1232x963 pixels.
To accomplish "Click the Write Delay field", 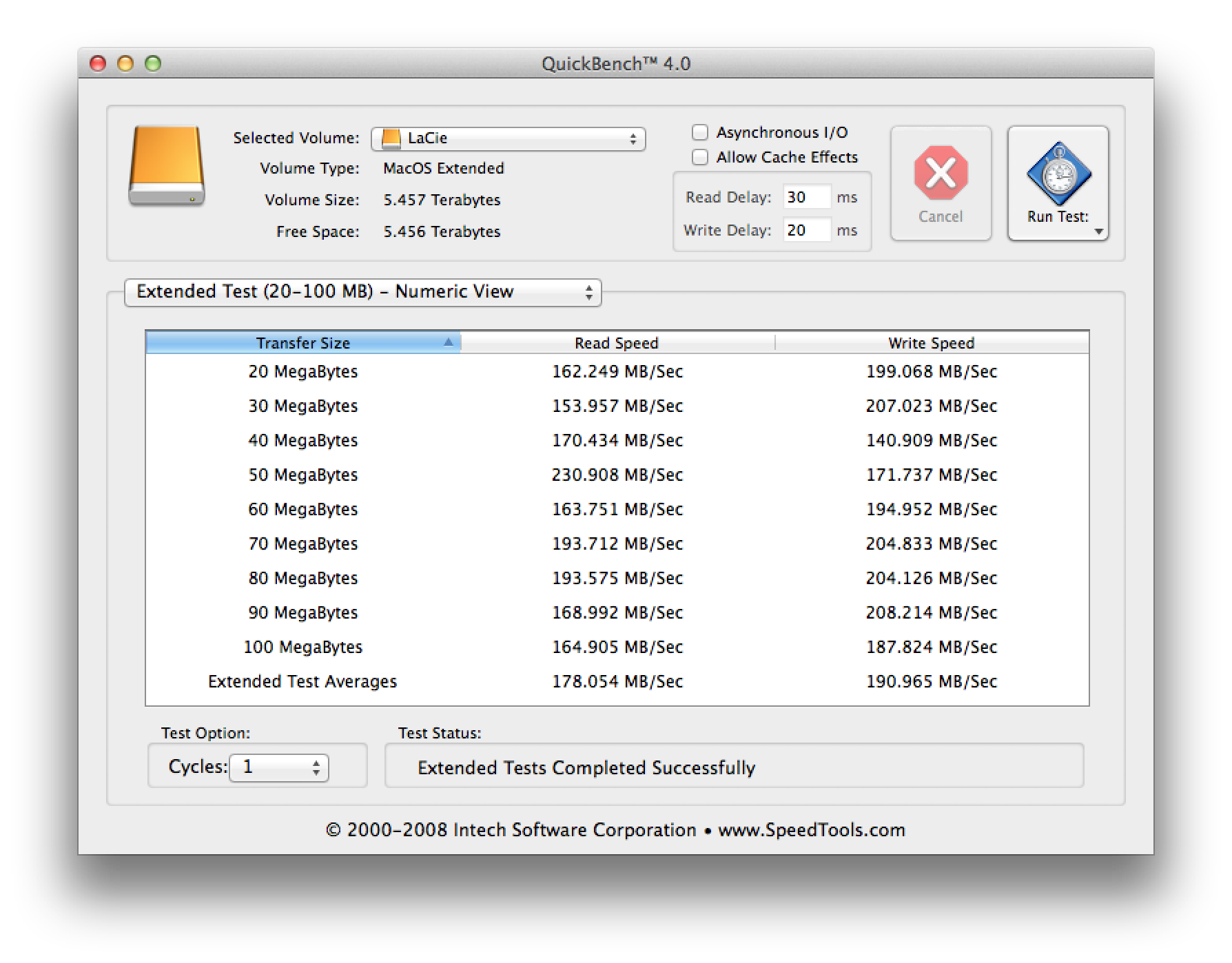I will click(x=807, y=230).
